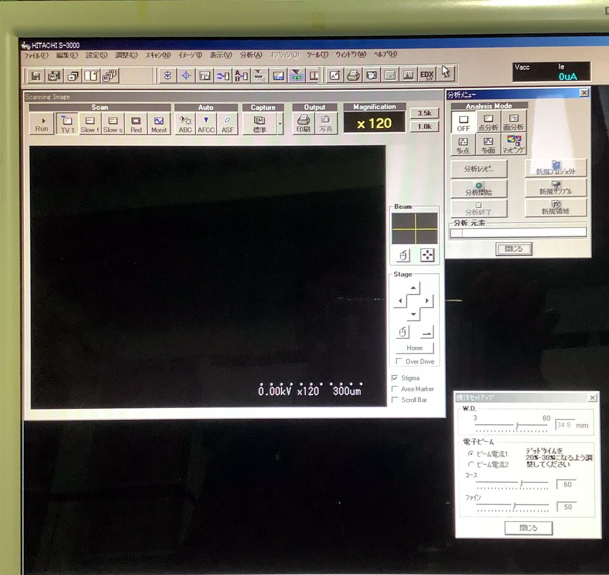The width and height of the screenshot is (609, 575).
Task: Click the mouse icon under Beam crosshair
Action: (404, 255)
